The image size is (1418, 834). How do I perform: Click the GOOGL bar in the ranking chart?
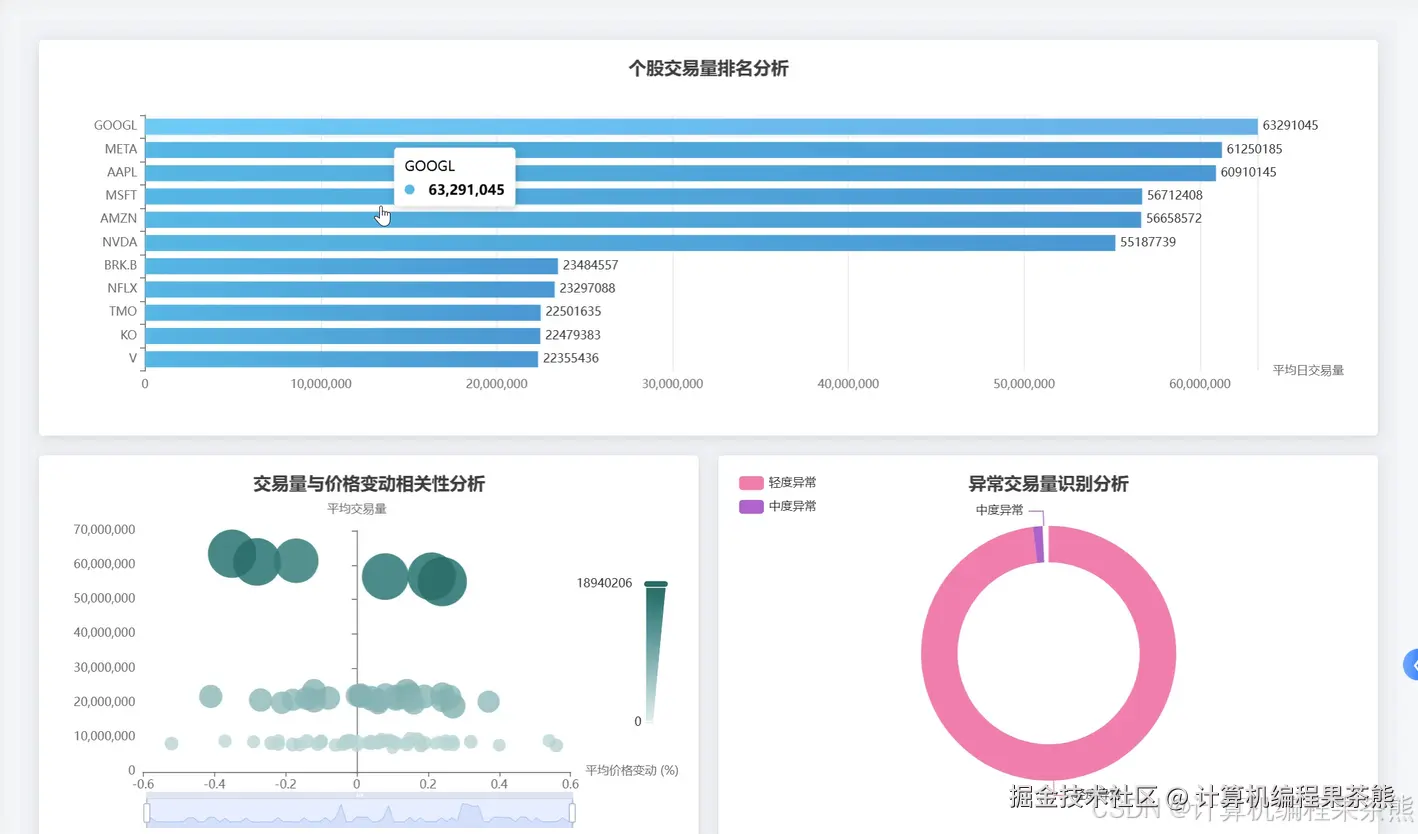[x=701, y=126]
